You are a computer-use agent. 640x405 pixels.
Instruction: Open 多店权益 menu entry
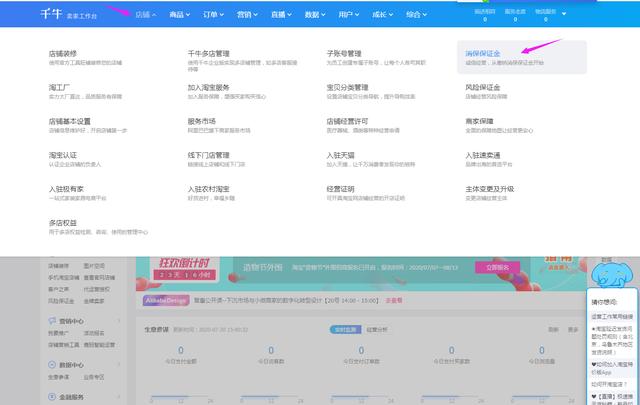[63, 223]
